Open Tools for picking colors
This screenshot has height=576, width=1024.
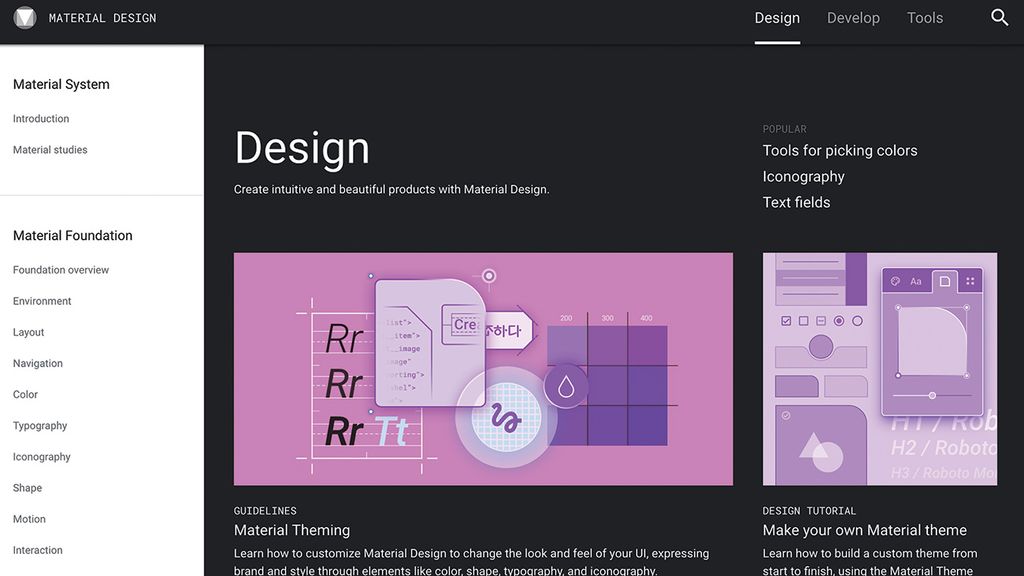[839, 150]
